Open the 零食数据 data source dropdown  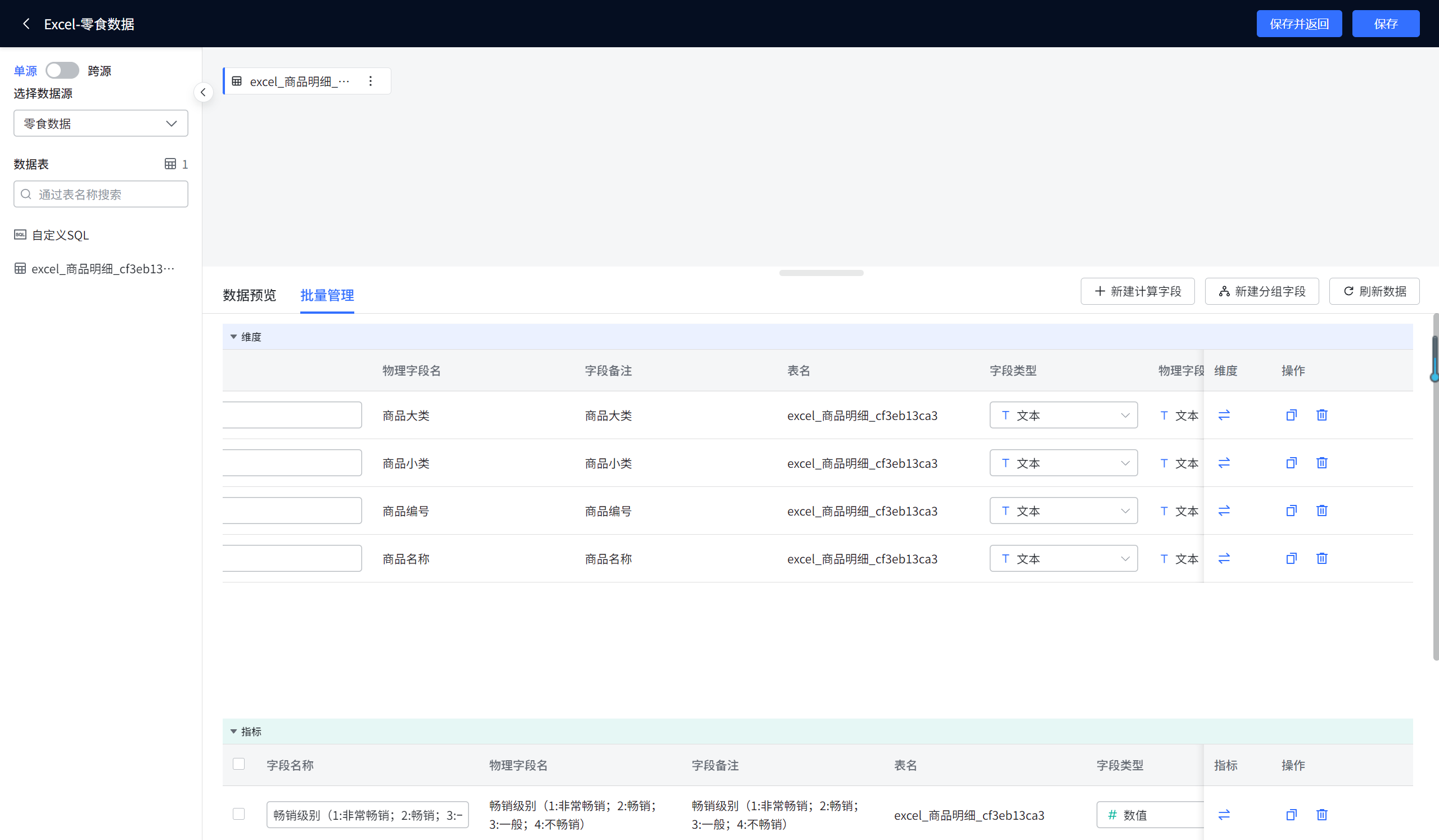(x=101, y=123)
